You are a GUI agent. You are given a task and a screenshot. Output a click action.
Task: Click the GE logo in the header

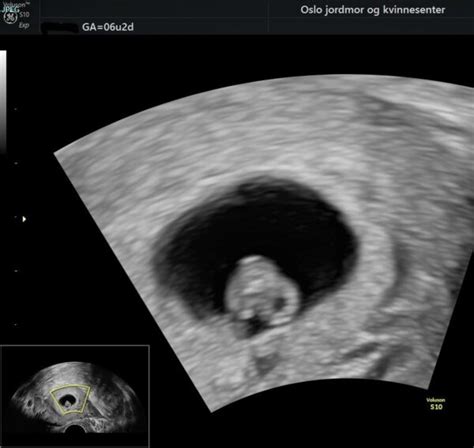pyautogui.click(x=10, y=17)
